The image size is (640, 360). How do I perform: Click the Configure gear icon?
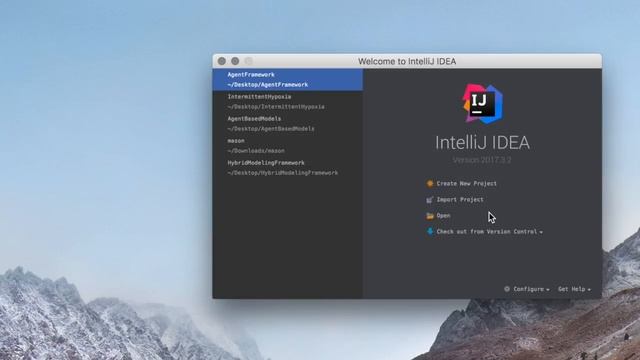pyautogui.click(x=507, y=289)
